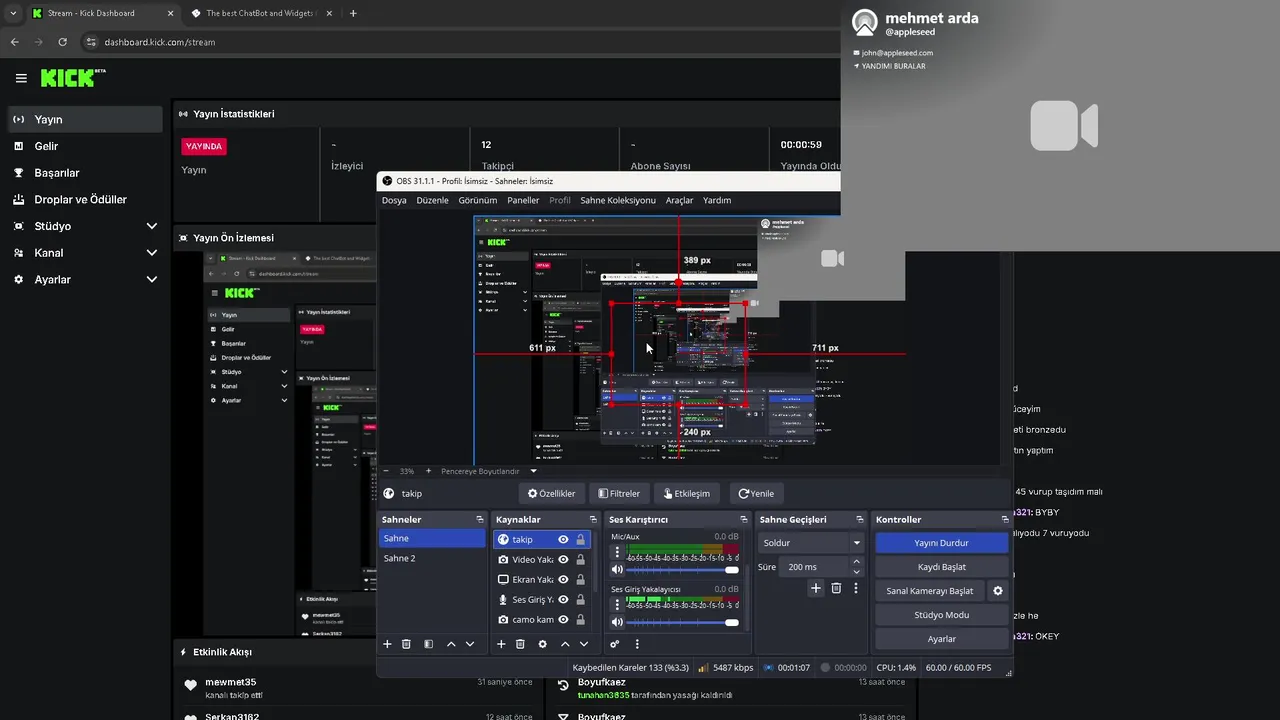
Task: Toggle lock on Ekran Yakalama source
Action: [x=580, y=579]
